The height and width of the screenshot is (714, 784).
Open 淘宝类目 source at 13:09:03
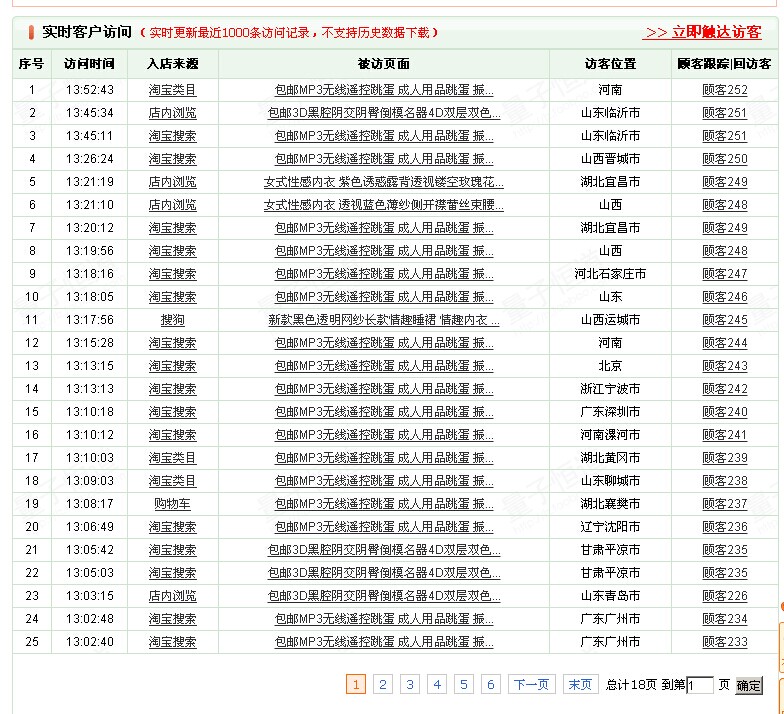click(172, 481)
